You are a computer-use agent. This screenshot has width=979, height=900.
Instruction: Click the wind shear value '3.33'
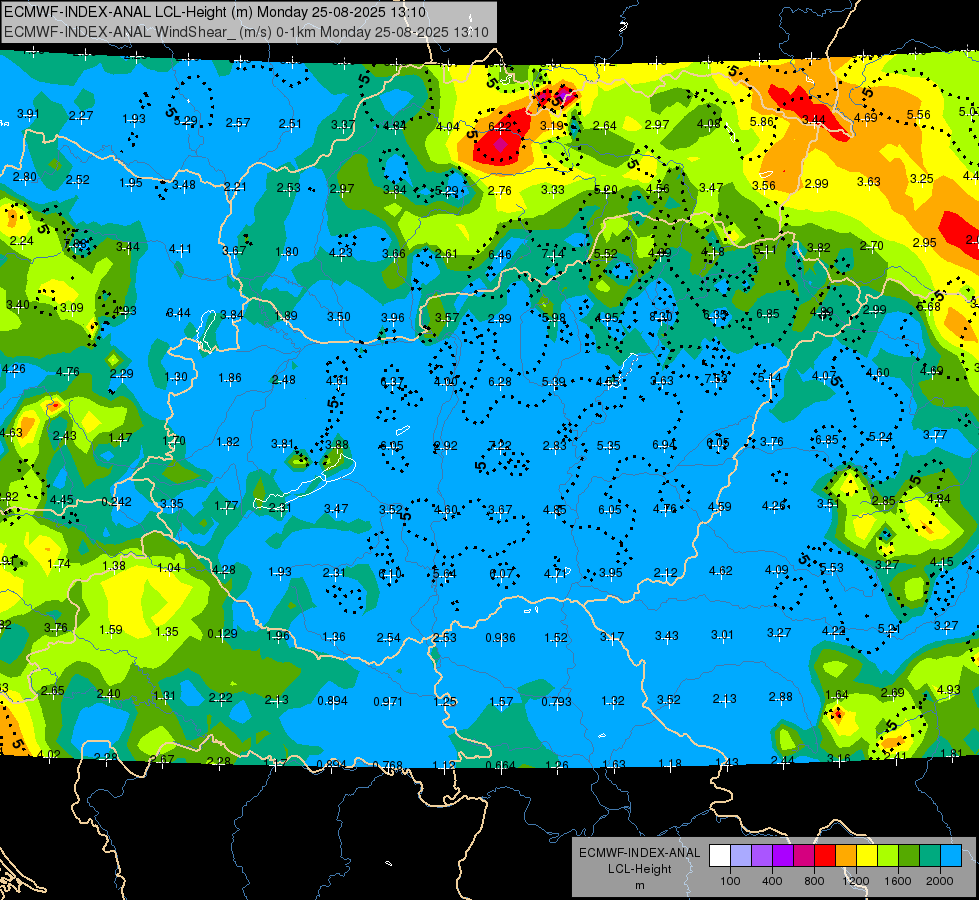click(x=553, y=190)
